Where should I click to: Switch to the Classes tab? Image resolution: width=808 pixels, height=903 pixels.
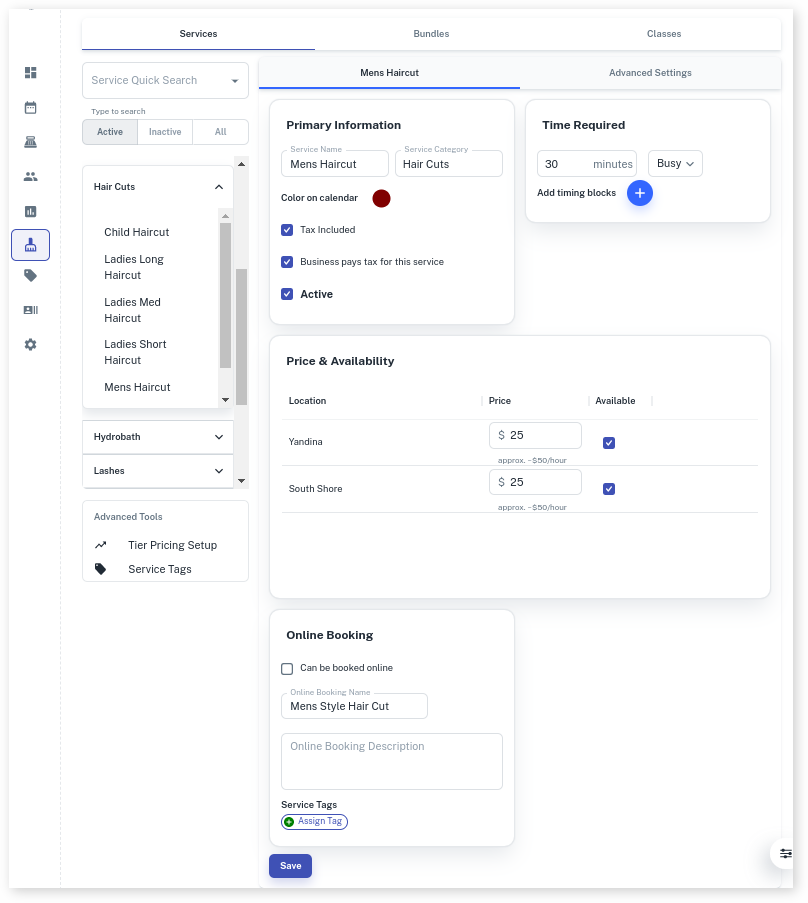click(x=664, y=34)
